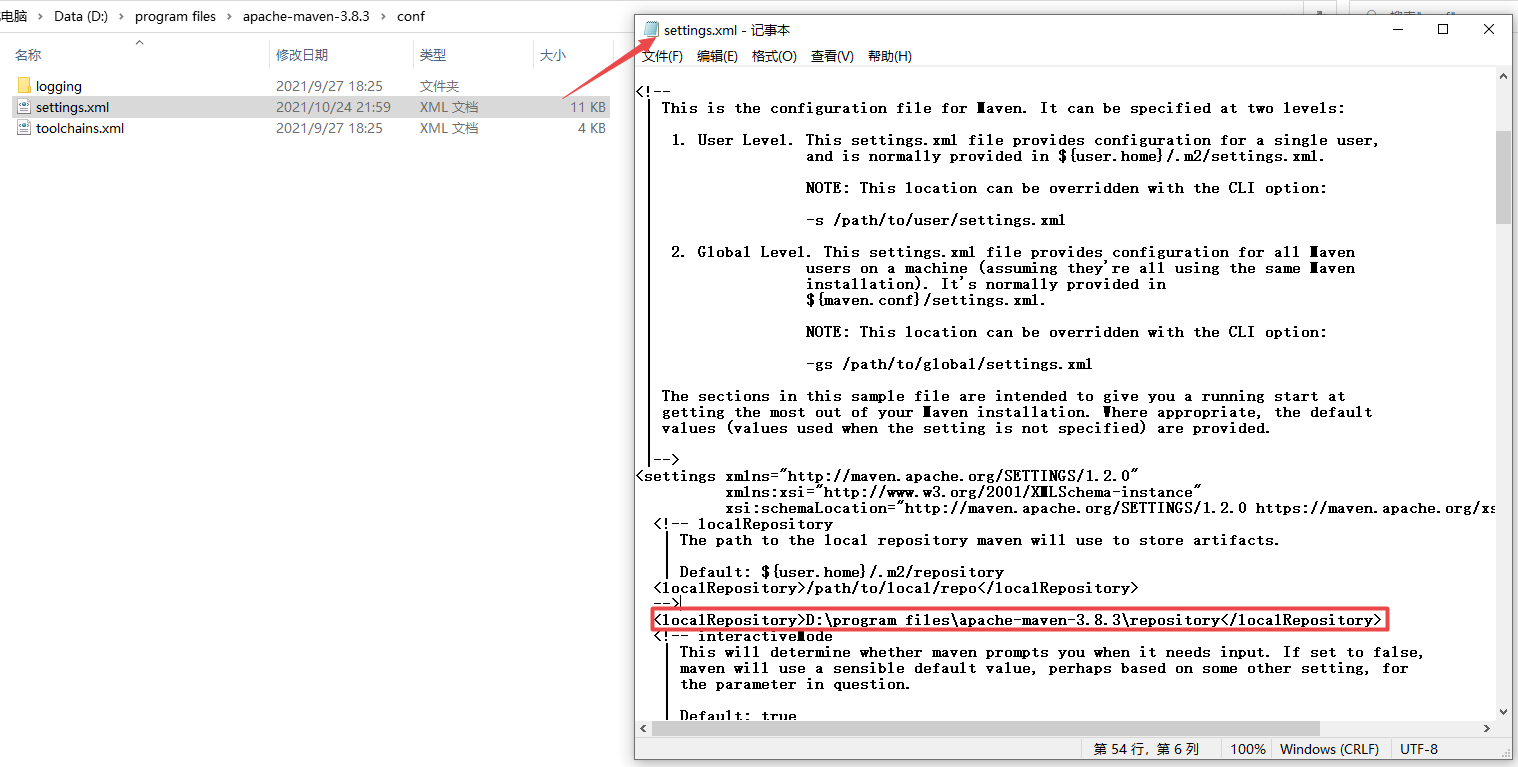Sort files by the 名称 column header
Screen dimensions: 1518x767
click(28, 55)
